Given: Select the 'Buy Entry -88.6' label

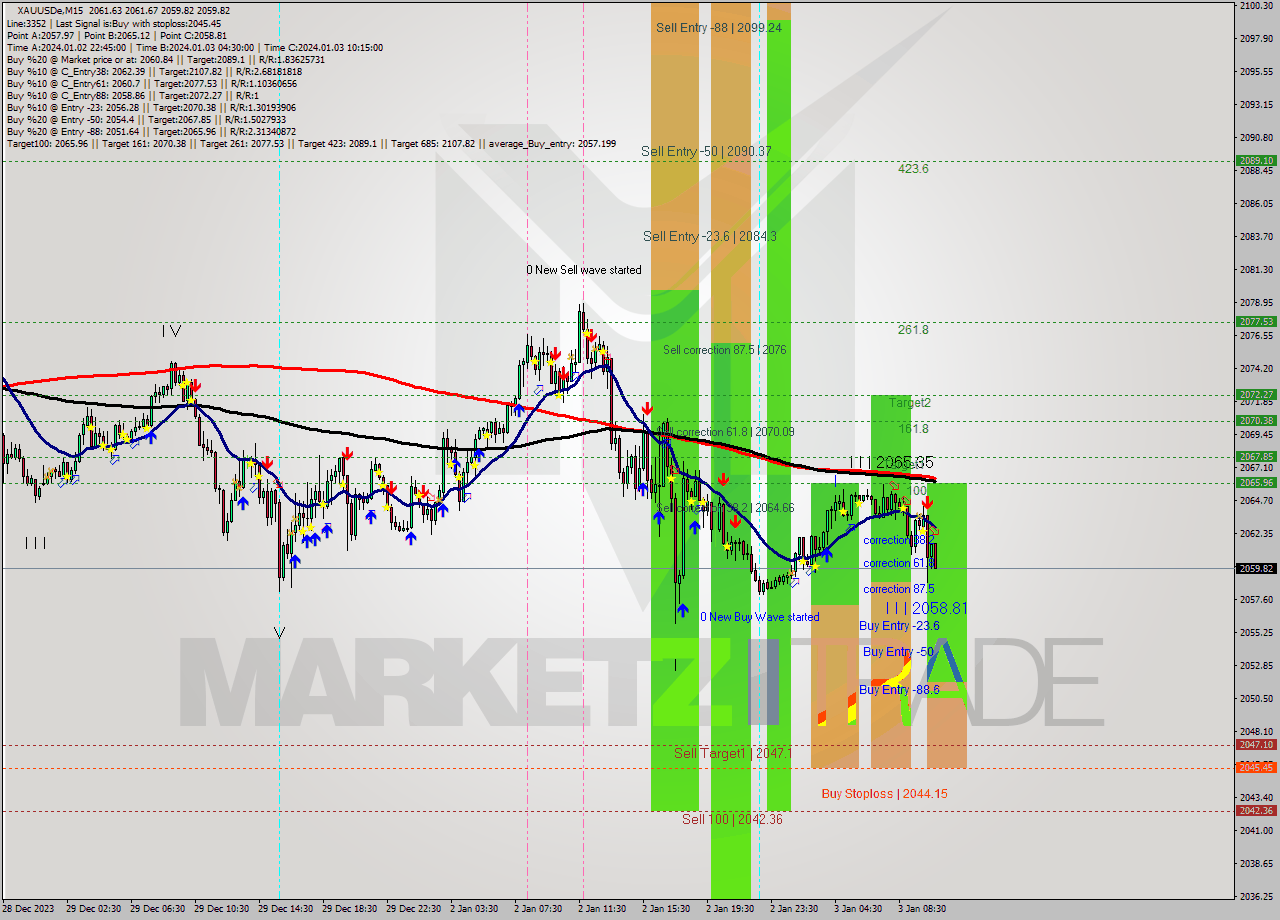Looking at the screenshot, I should (899, 690).
